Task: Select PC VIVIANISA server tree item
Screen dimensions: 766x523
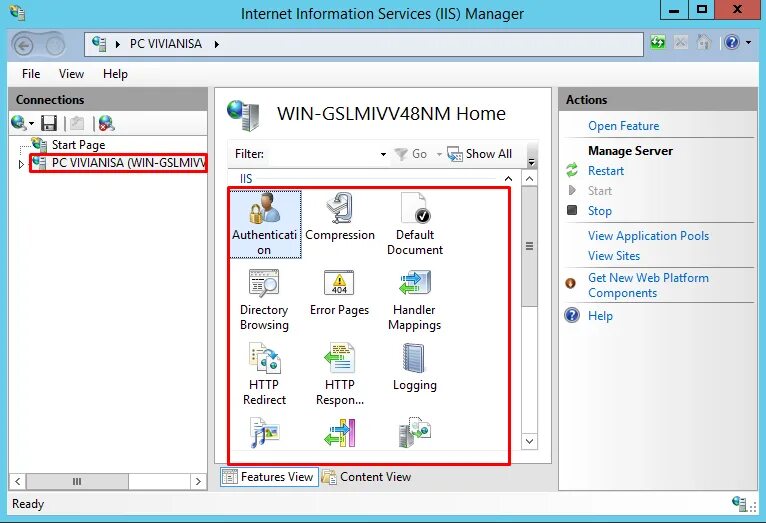Action: (x=118, y=163)
